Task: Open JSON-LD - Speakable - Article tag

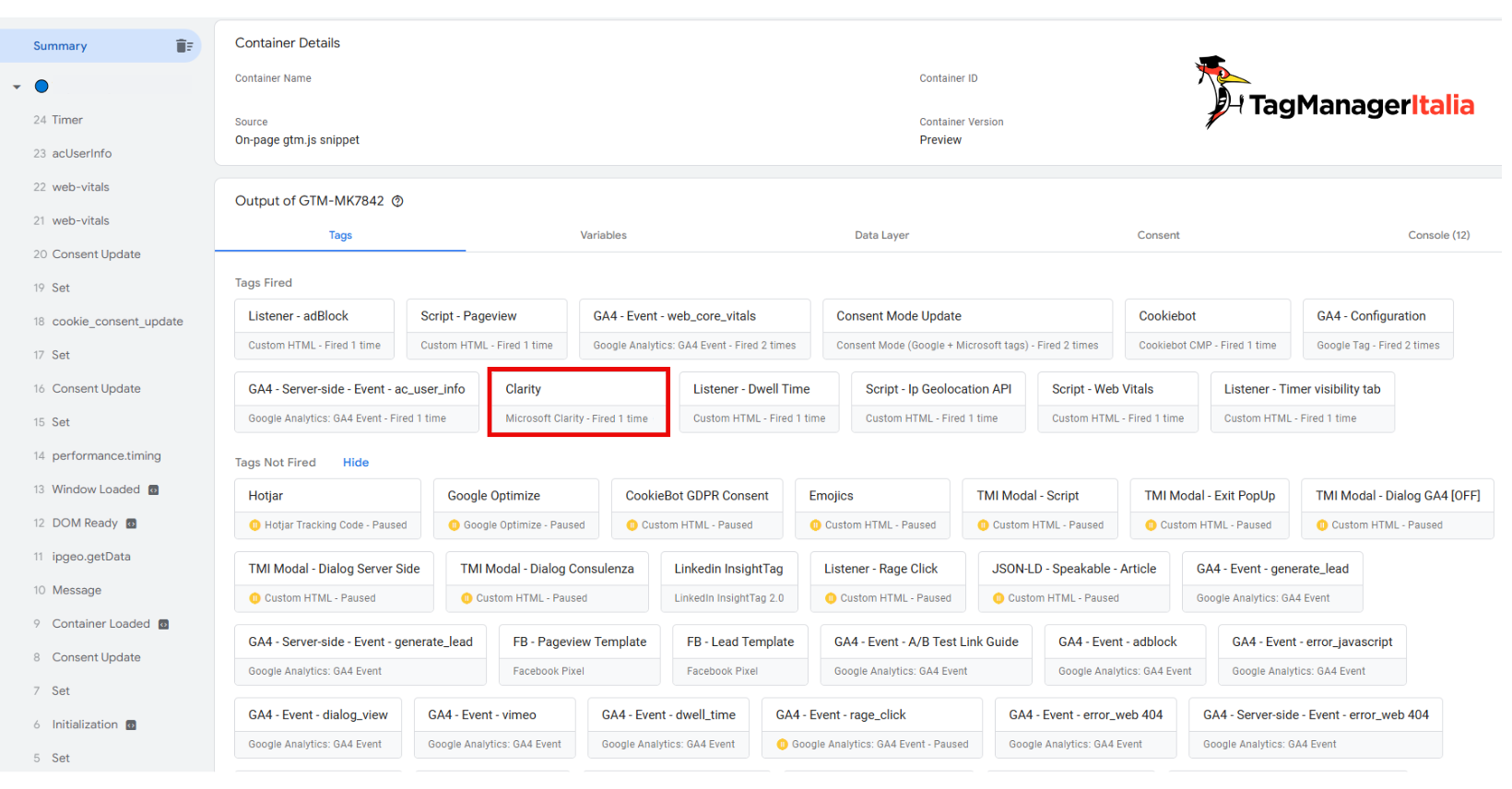Action: tap(1074, 582)
